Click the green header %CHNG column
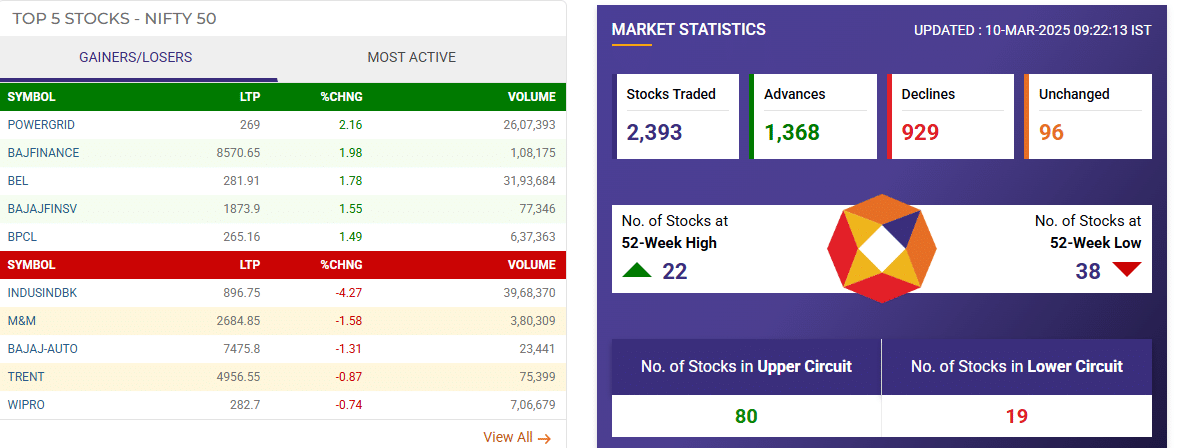1183x448 pixels. click(x=341, y=97)
